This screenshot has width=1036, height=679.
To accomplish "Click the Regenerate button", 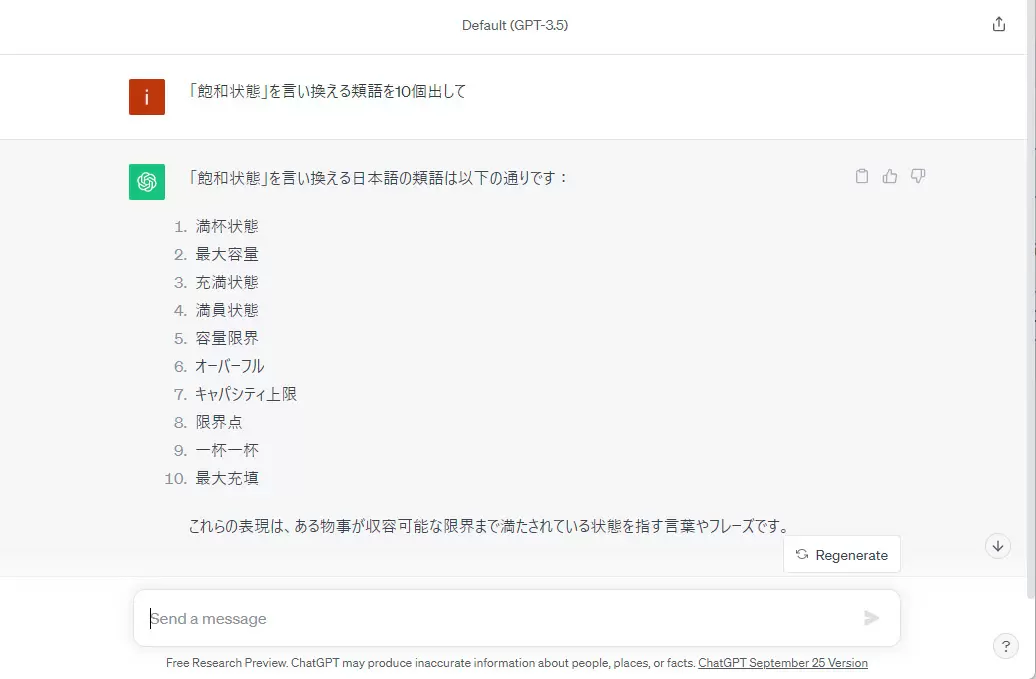I will pos(842,555).
